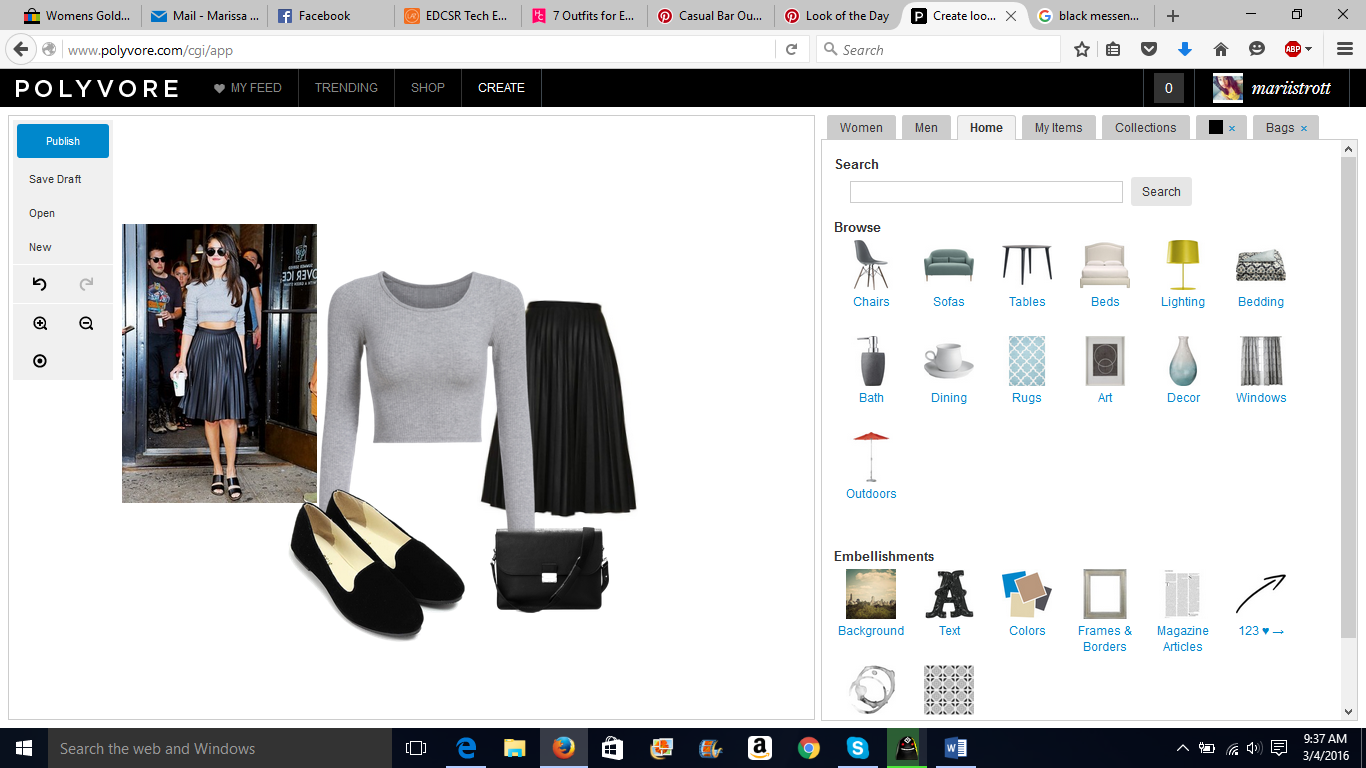Open the Firefox hamburger menu
Viewport: 1366px width, 768px height.
click(x=1345, y=49)
